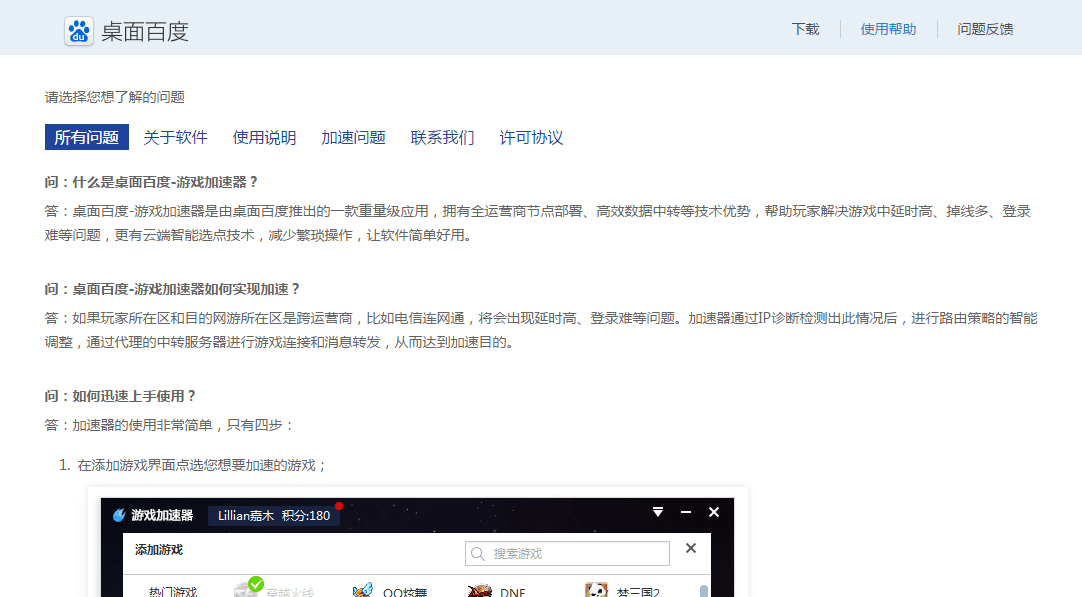Screen dimensions: 1082x597
Task: Toggle the green checkmark on 穿越火线
Action: click(254, 582)
